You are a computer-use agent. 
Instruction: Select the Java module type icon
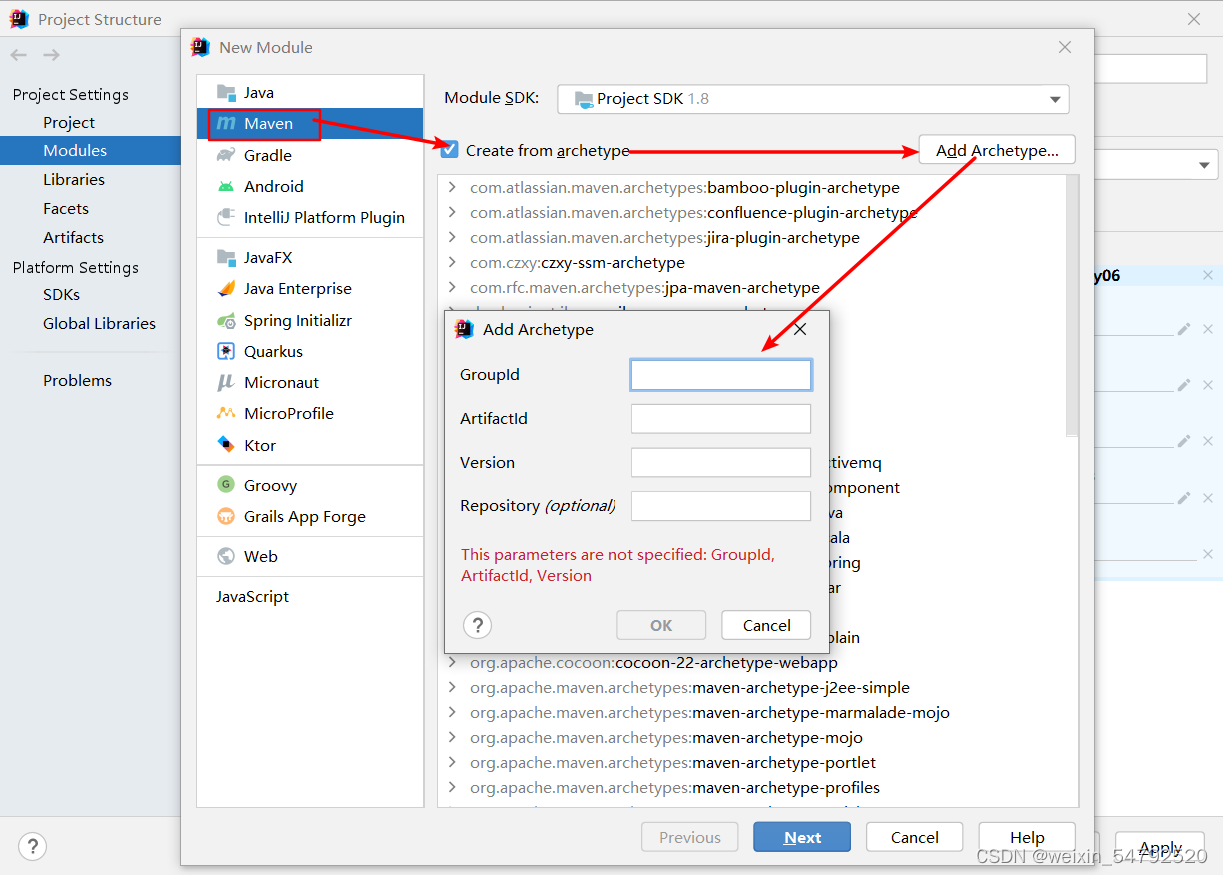(x=226, y=92)
